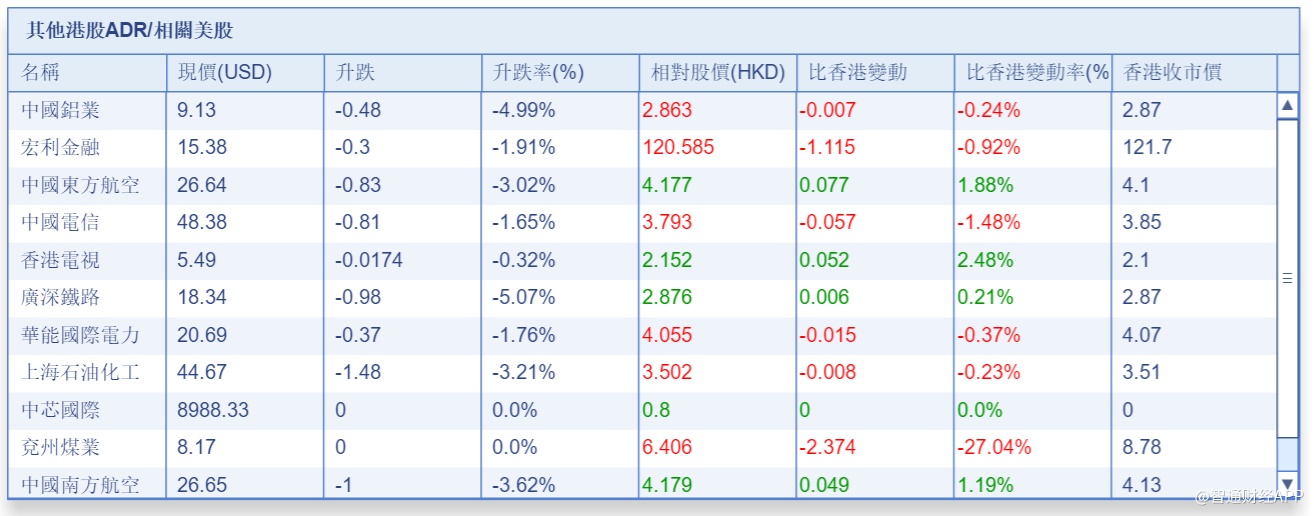Open the 廣深鐵路 stock entry
Screen dimensions: 1314x516
tap(61, 297)
